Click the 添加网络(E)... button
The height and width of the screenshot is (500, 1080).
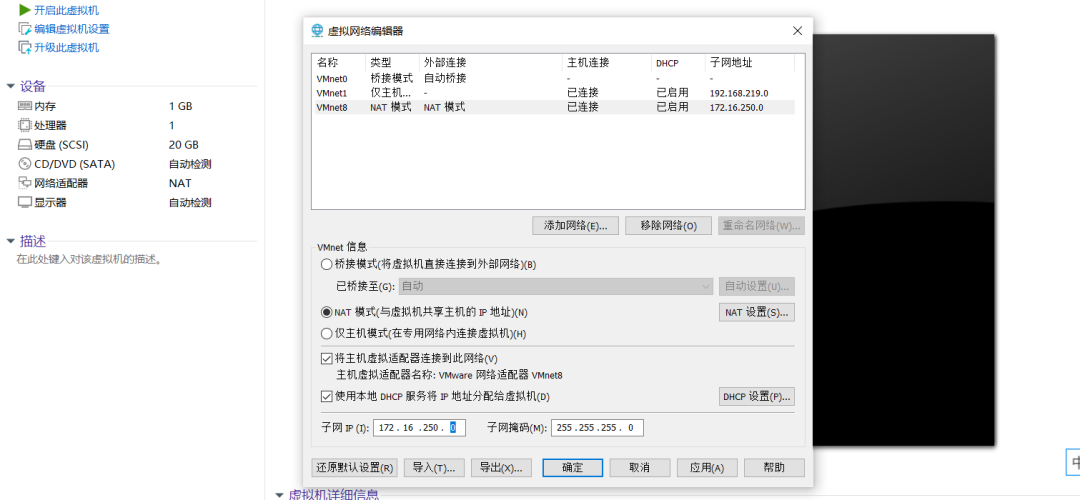(x=575, y=226)
